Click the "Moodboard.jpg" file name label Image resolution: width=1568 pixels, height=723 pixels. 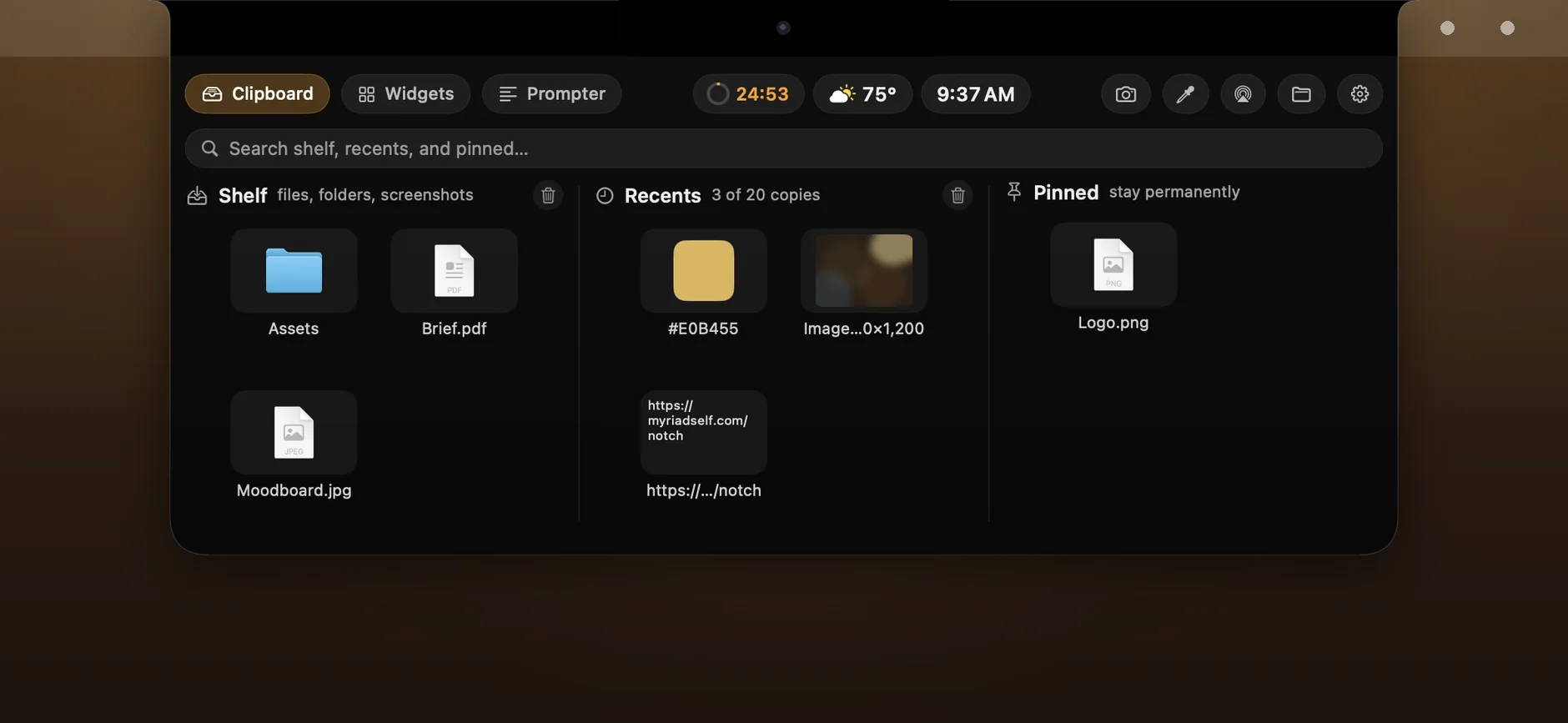tap(294, 490)
